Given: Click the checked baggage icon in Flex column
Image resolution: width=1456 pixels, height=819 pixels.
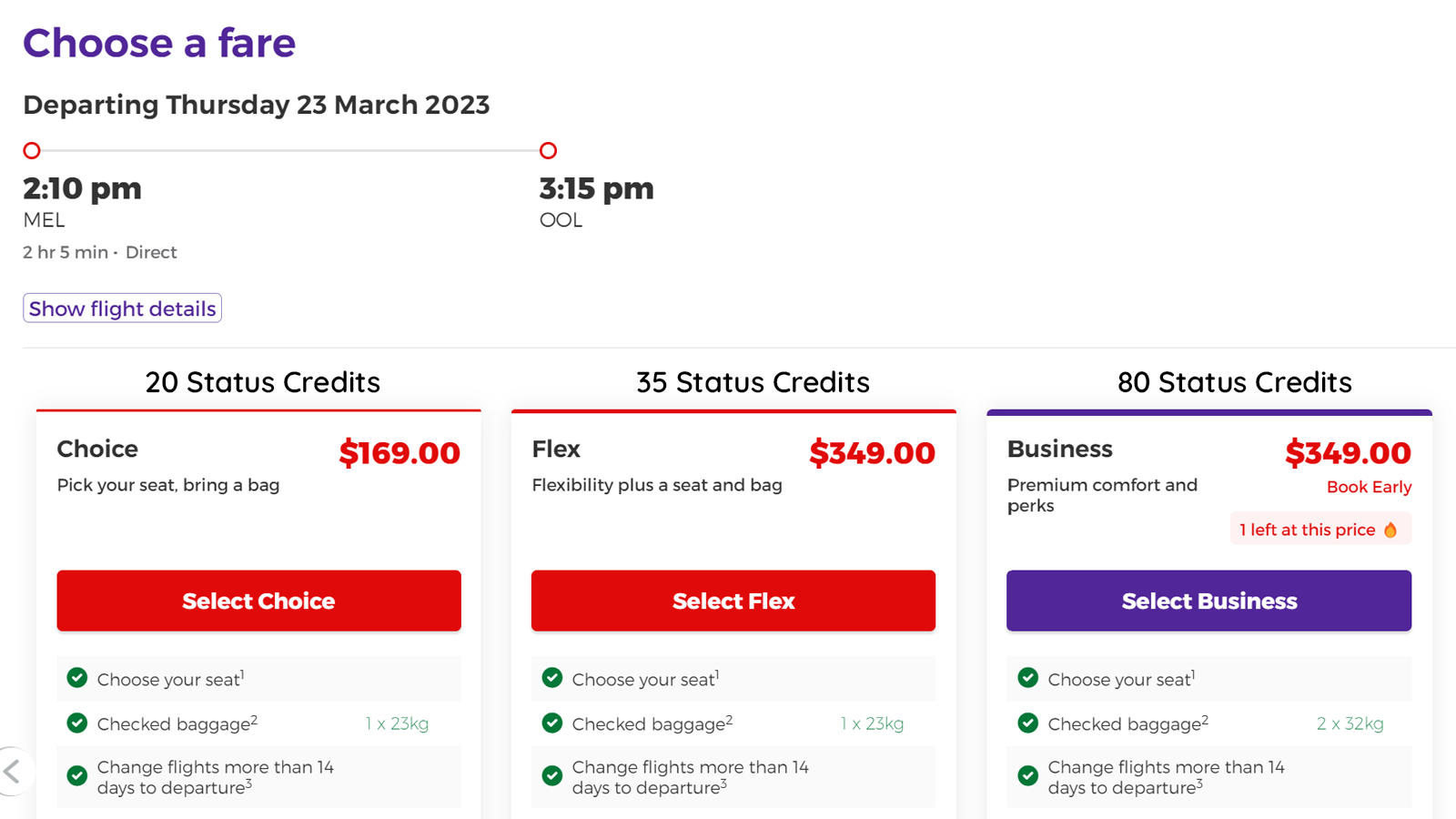Looking at the screenshot, I should click(552, 723).
